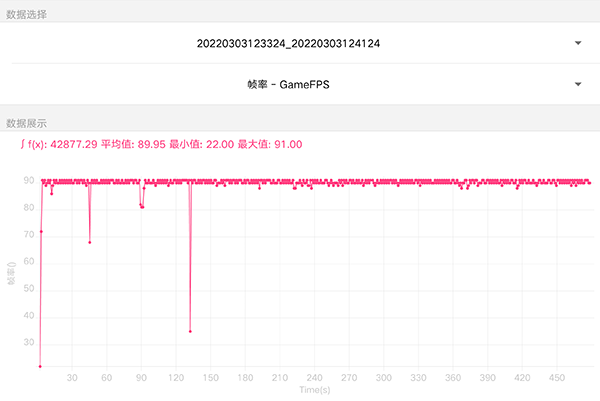Click the arrow beside the session timestamp
The height and width of the screenshot is (401, 600).
point(578,44)
